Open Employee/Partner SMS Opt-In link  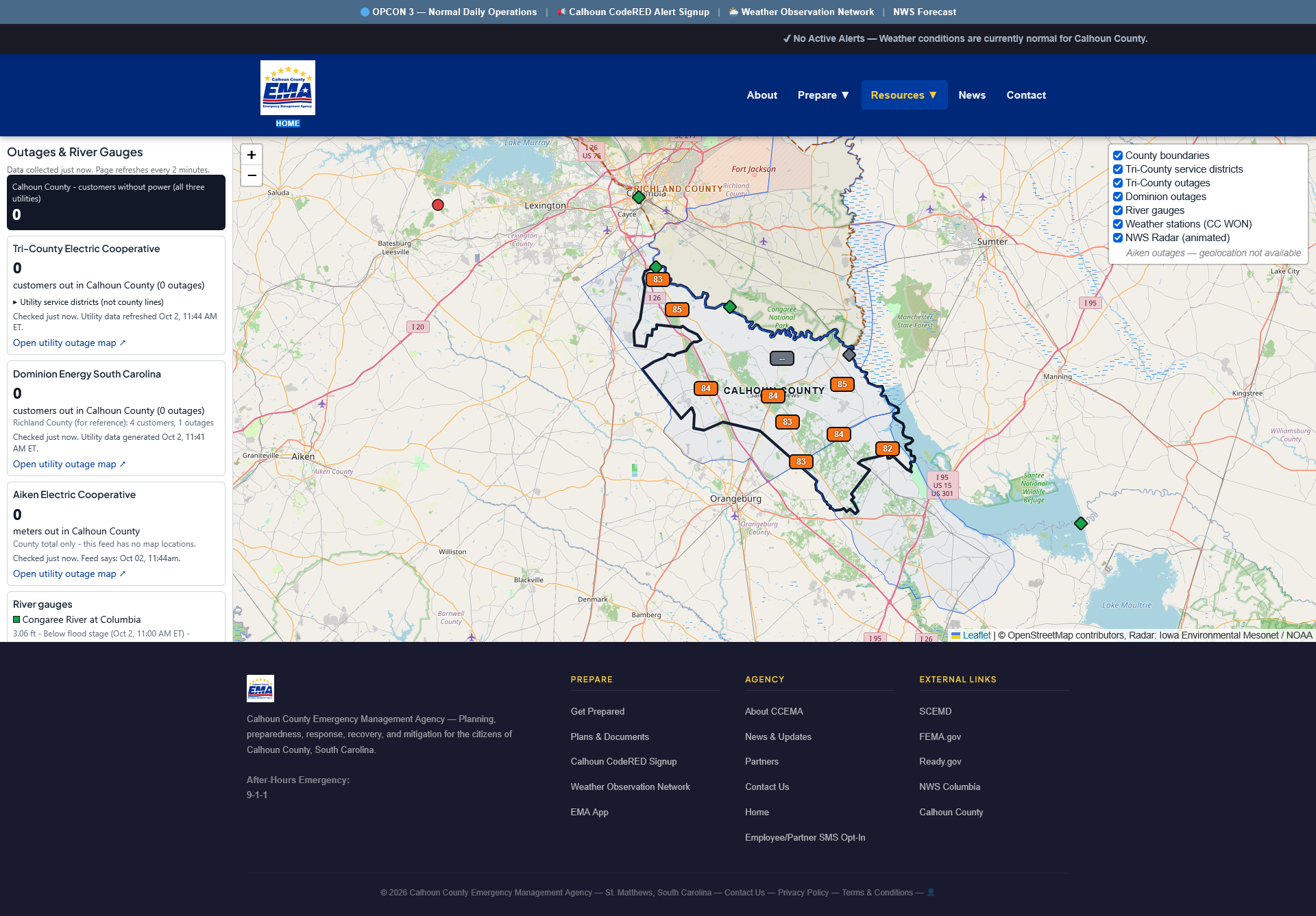pyautogui.click(x=805, y=837)
